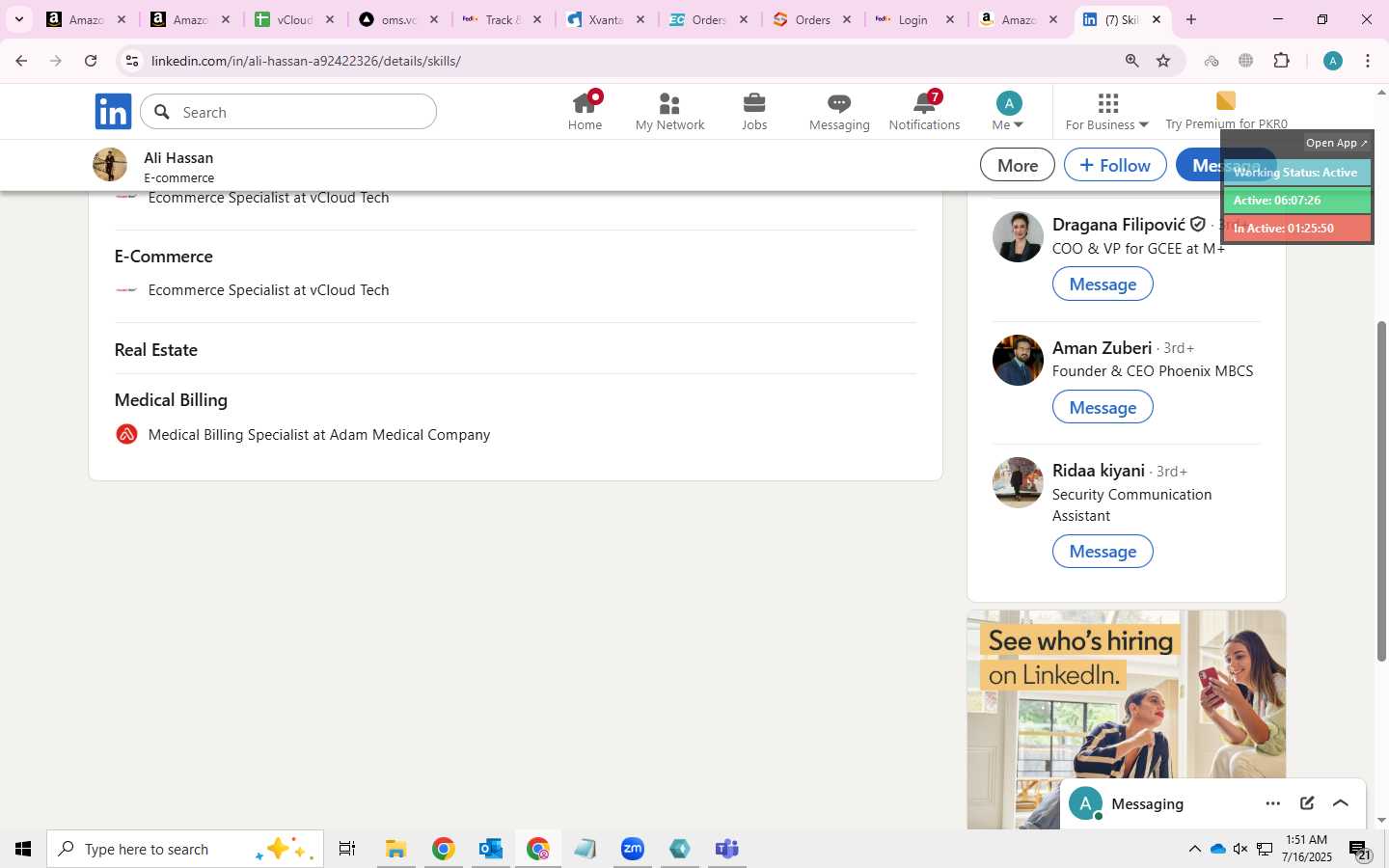Open the Extensions puzzle icon

[x=1281, y=61]
